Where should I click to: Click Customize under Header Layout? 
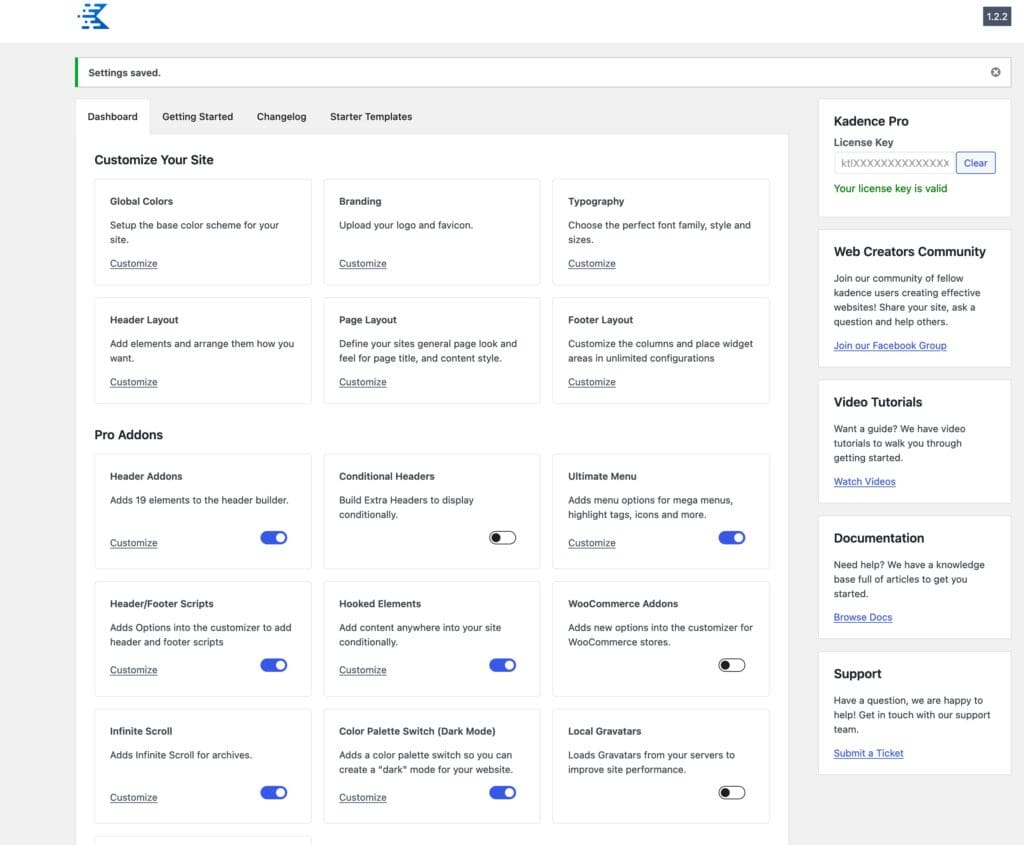pyautogui.click(x=133, y=382)
